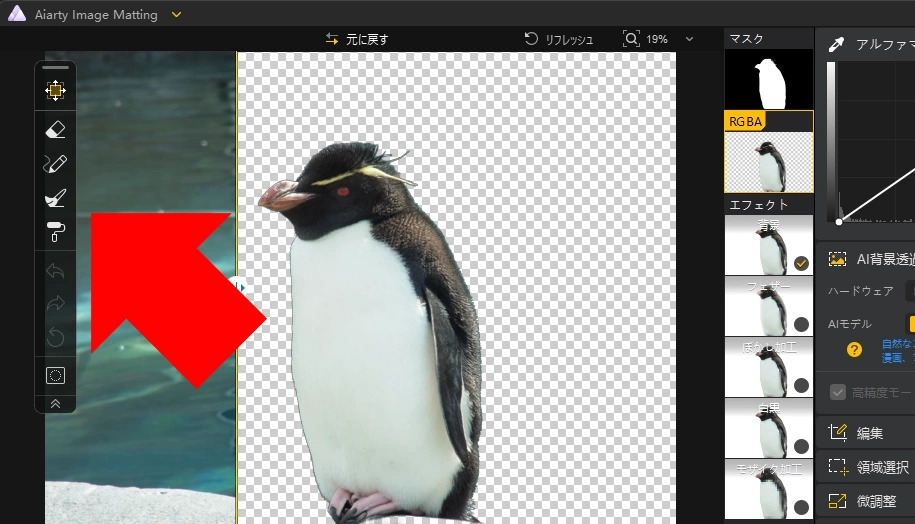Toggle the 背景 effect check circle

tap(801, 264)
